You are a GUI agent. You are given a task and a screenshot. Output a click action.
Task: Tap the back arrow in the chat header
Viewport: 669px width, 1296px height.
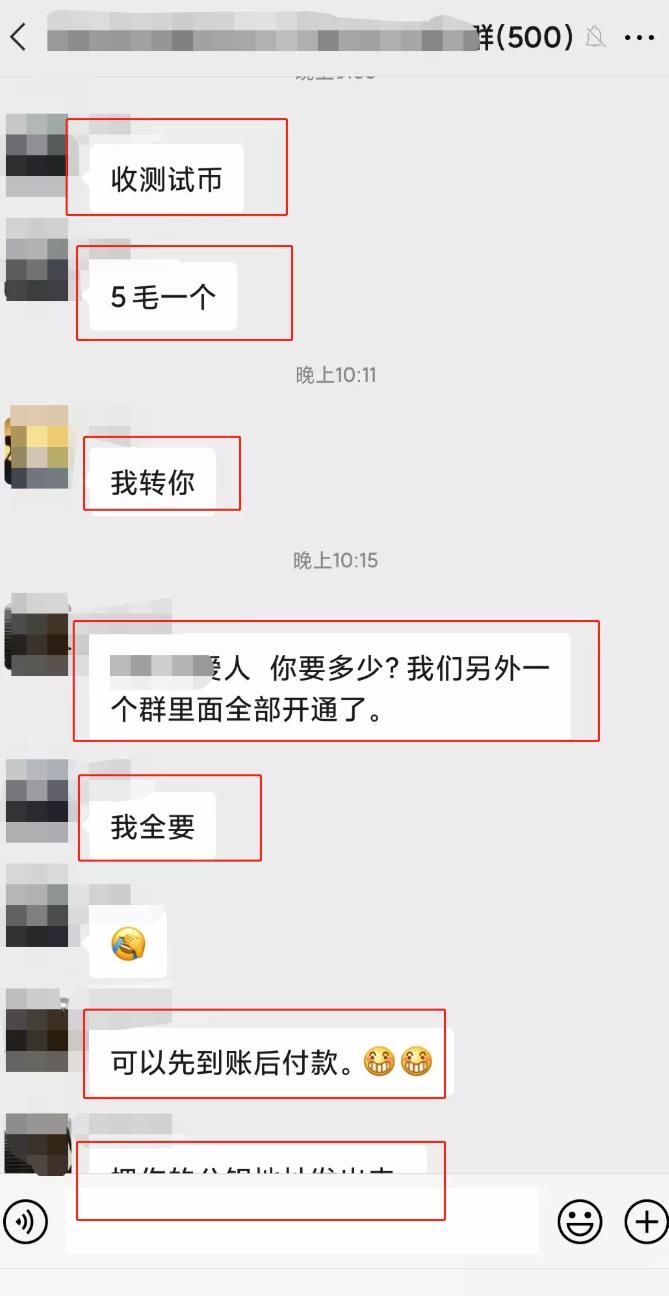[18, 38]
